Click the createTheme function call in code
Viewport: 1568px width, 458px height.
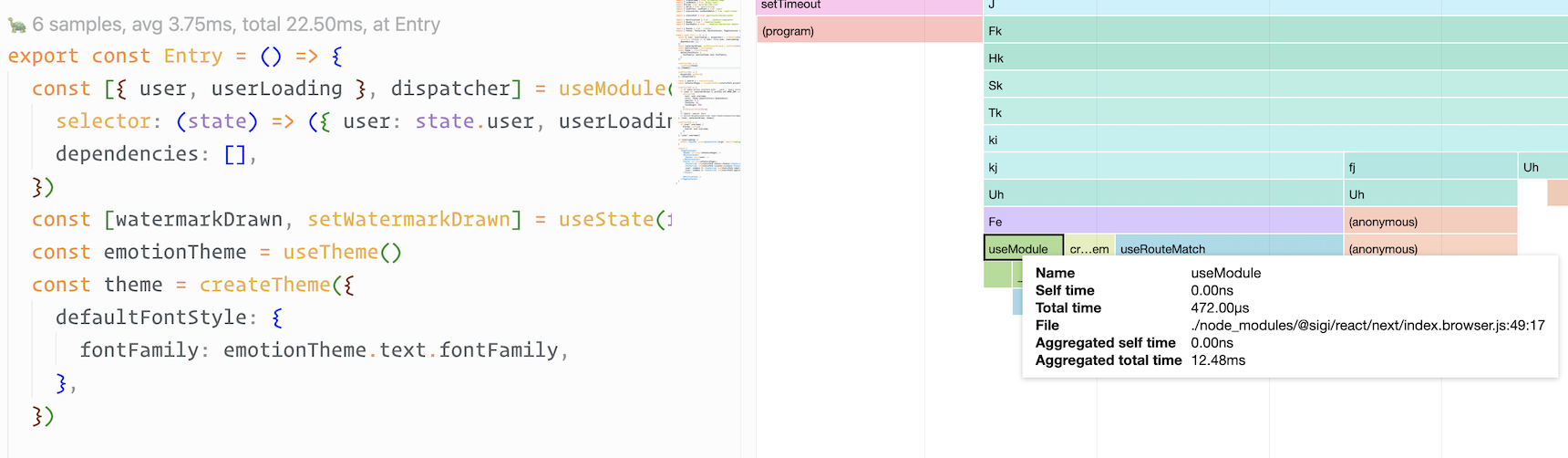[x=264, y=286]
